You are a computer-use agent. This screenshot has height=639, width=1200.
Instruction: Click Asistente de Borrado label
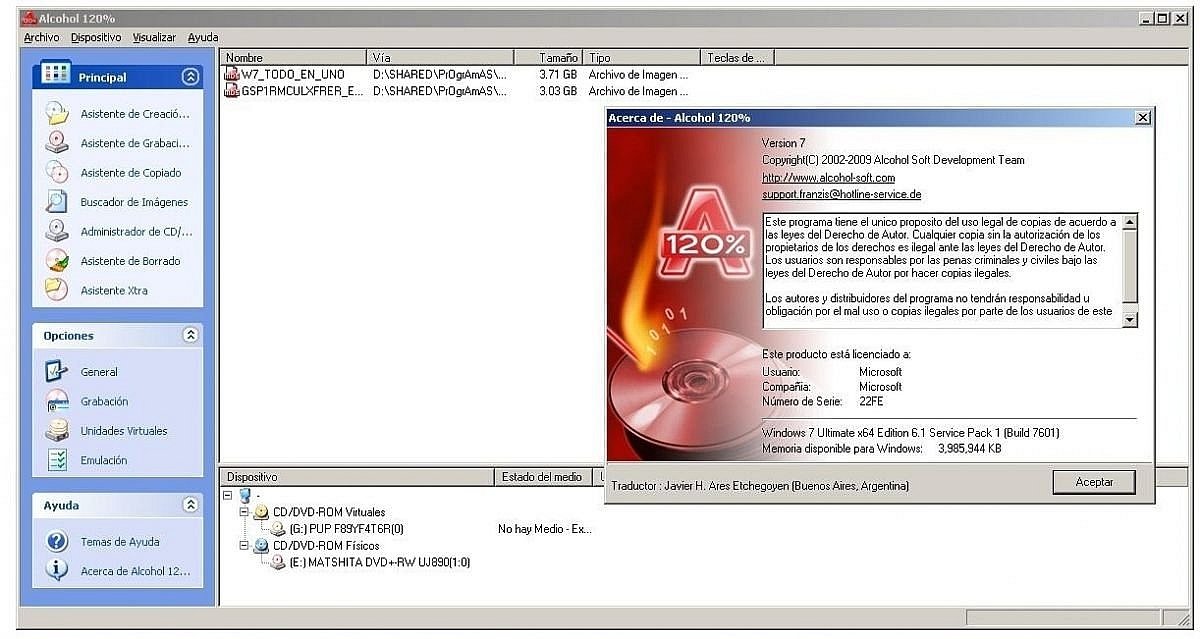click(131, 261)
